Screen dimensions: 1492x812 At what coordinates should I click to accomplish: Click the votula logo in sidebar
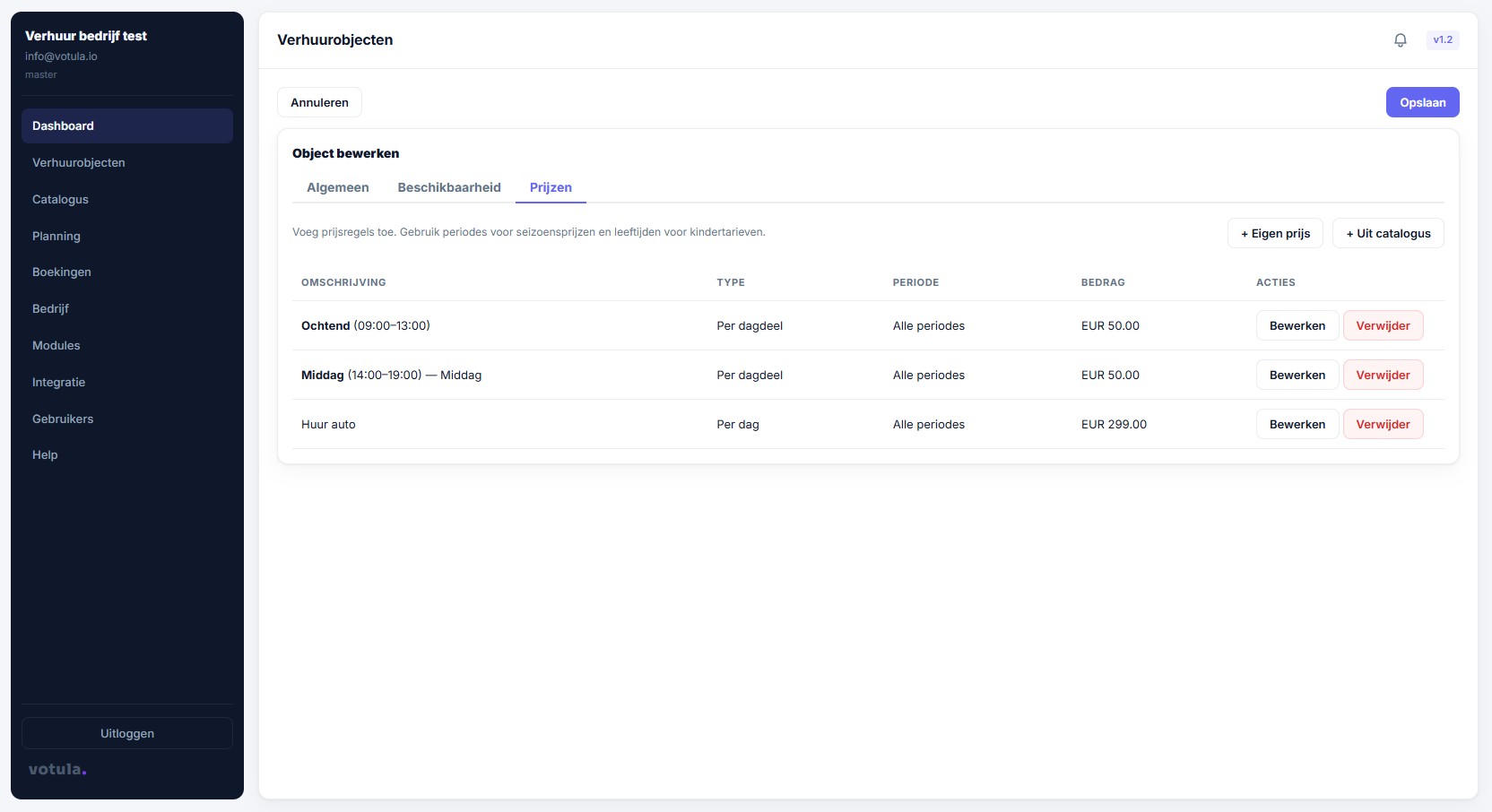pyautogui.click(x=57, y=769)
